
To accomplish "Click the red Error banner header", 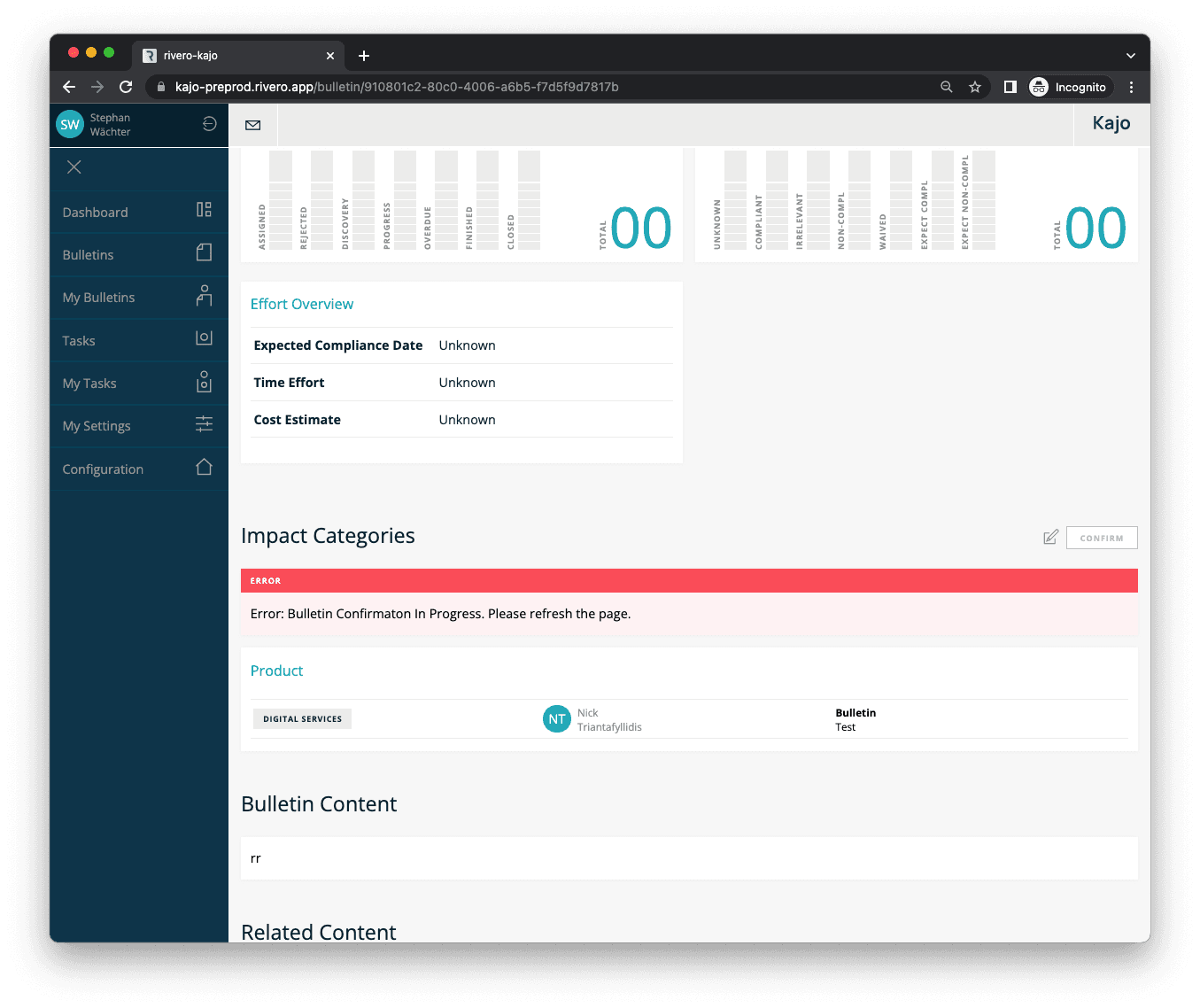I will tap(689, 580).
